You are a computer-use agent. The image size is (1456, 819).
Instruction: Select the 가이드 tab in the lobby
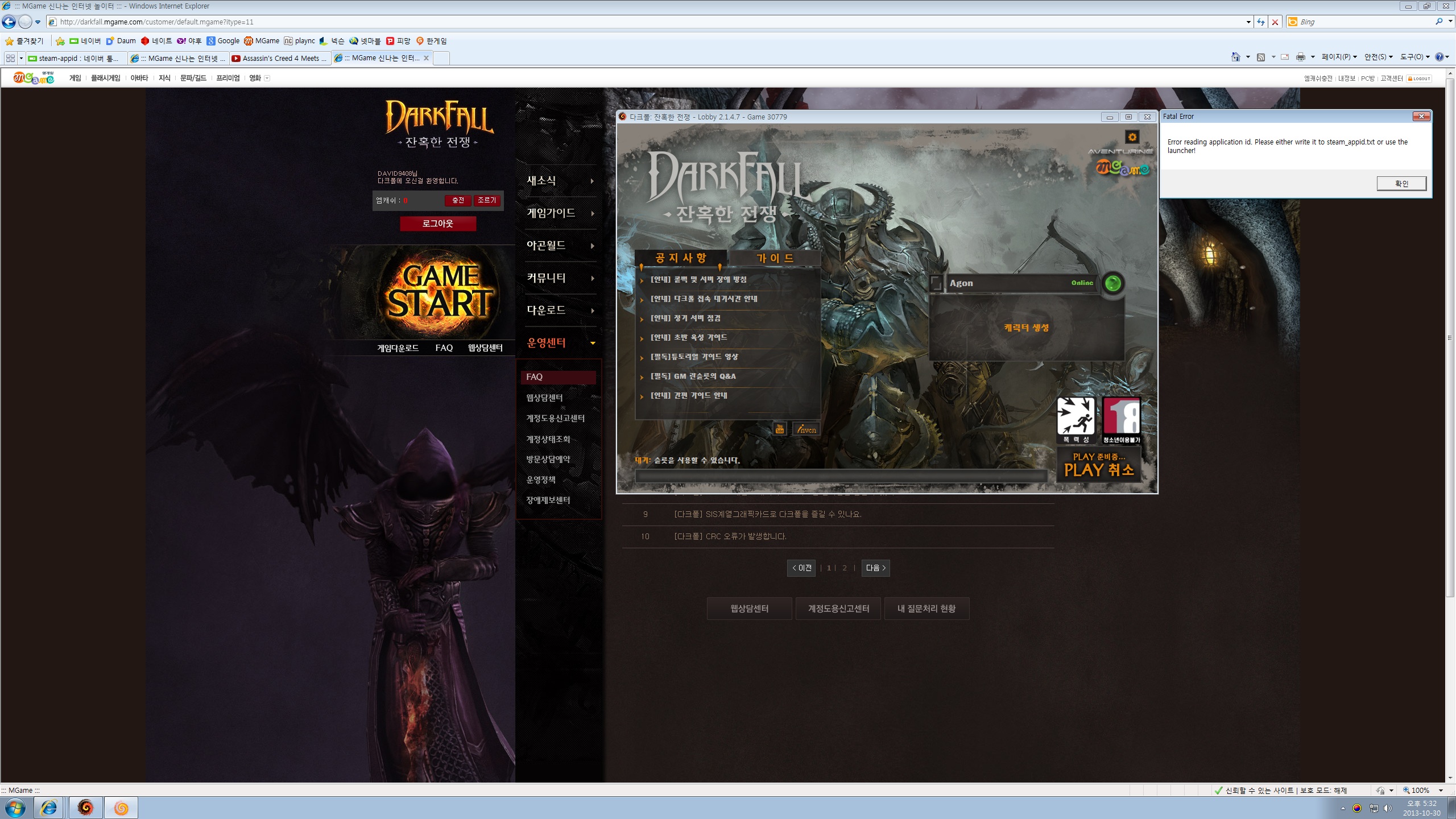tap(775, 258)
